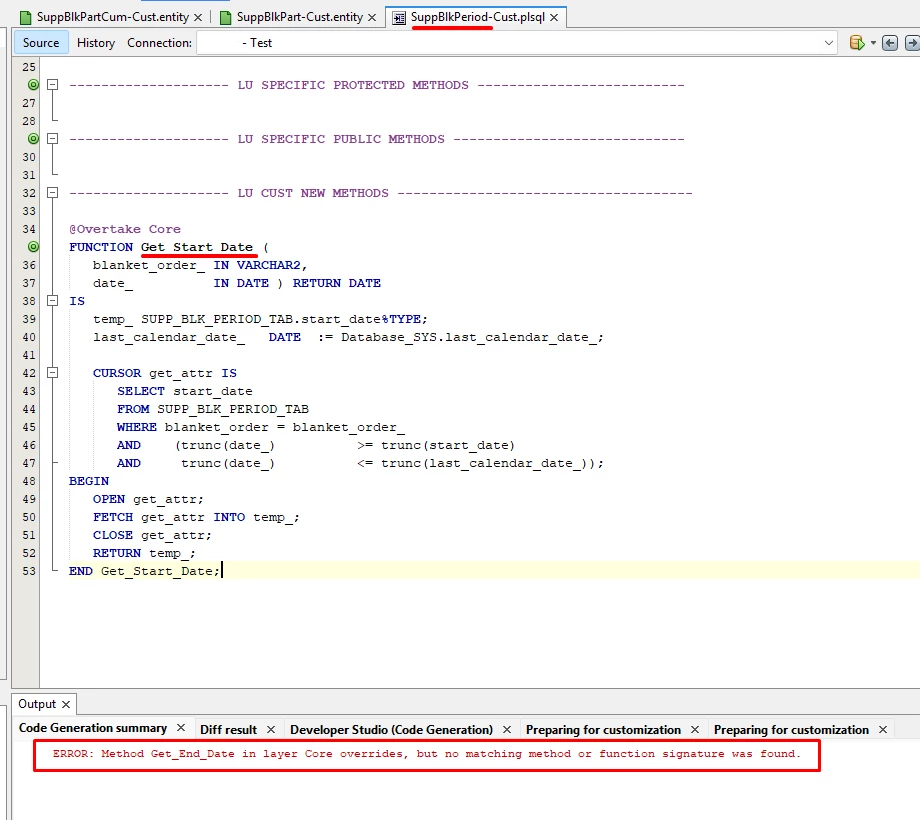This screenshot has width=920, height=820.
Task: Close SuppBlkPartCum-Cust.entity tab
Action: [198, 18]
